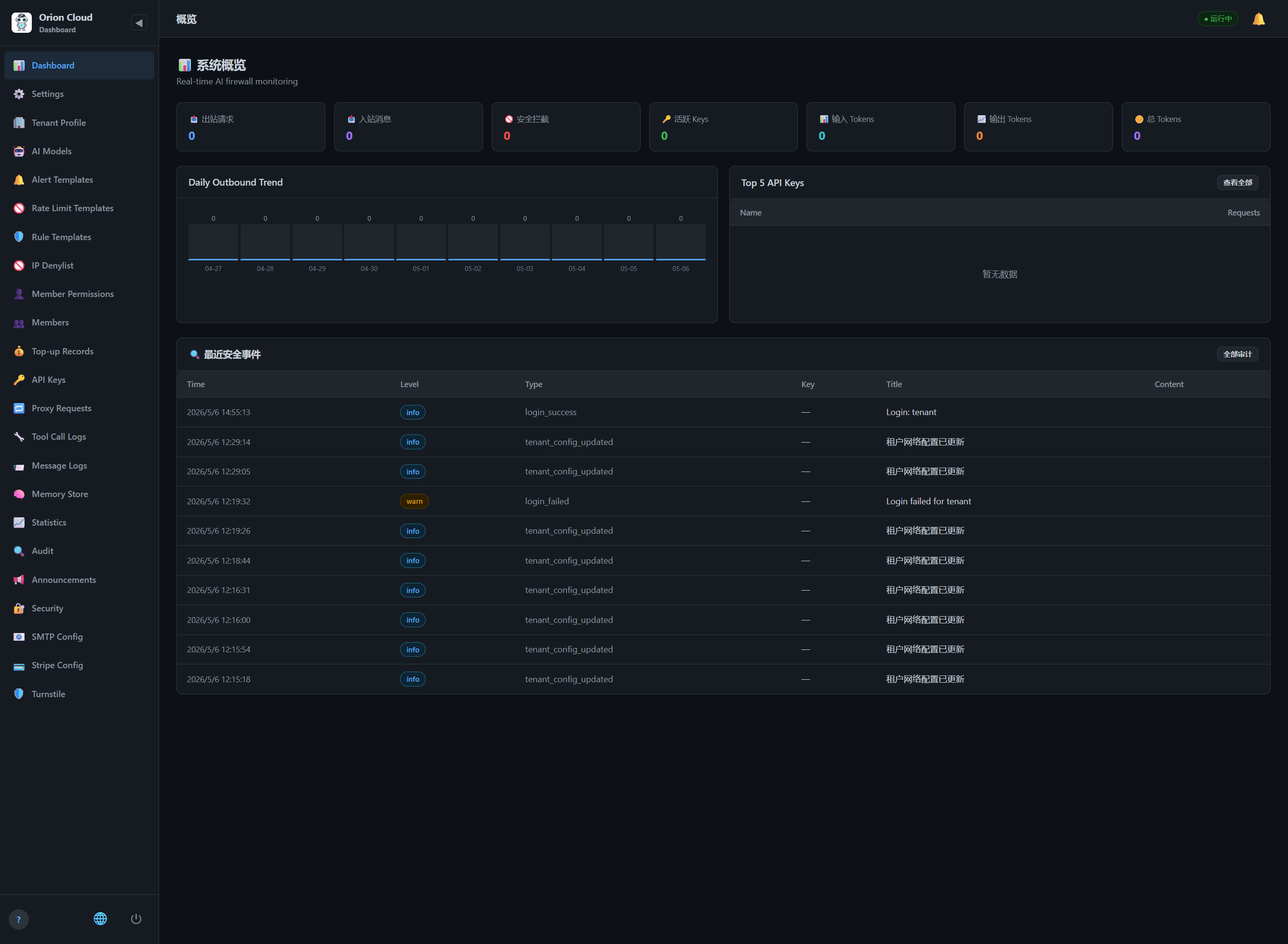Click the Member Permissions person icon
This screenshot has height=944, width=1288.
click(x=19, y=294)
